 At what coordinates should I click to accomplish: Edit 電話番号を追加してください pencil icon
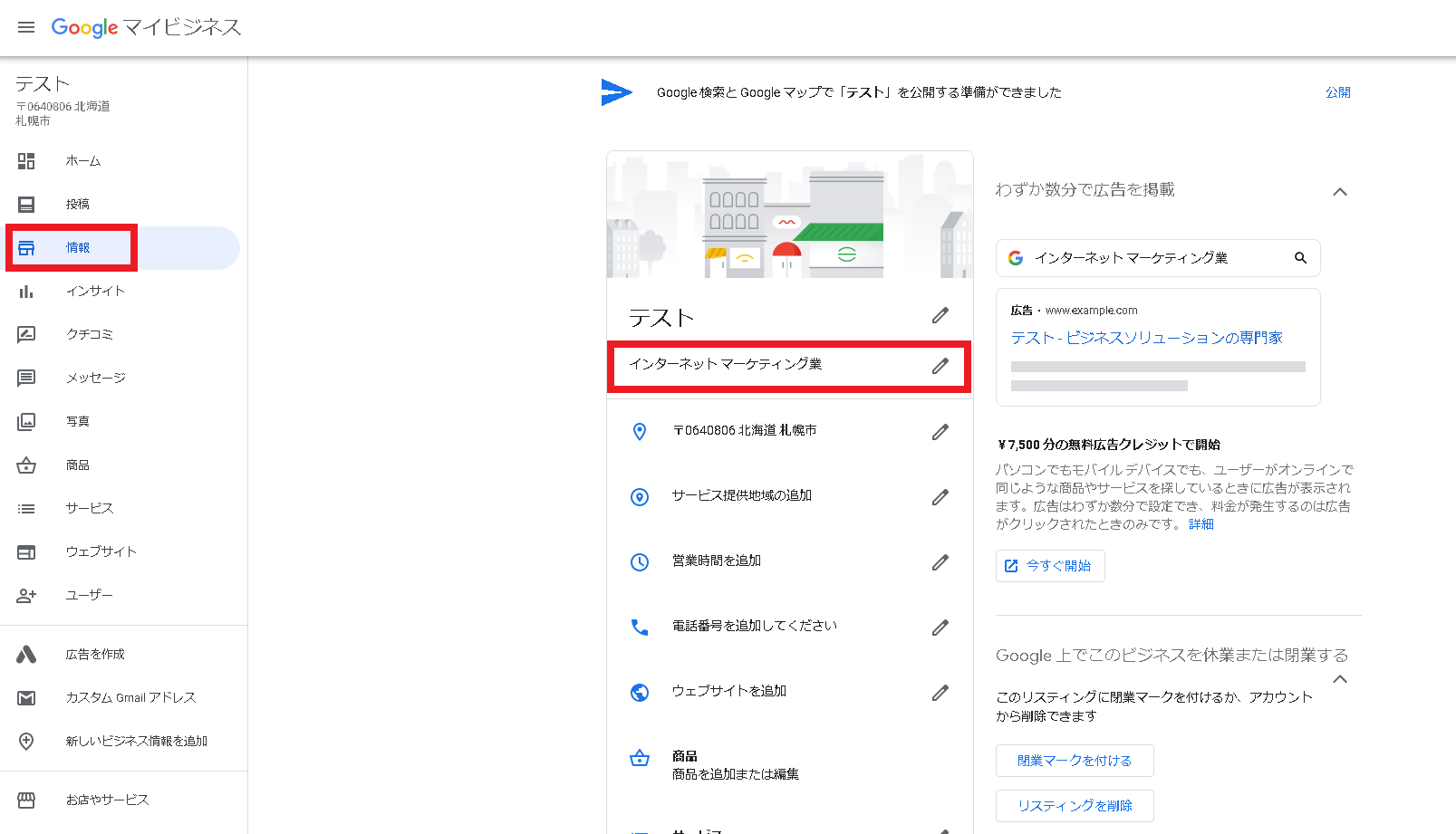pos(940,628)
